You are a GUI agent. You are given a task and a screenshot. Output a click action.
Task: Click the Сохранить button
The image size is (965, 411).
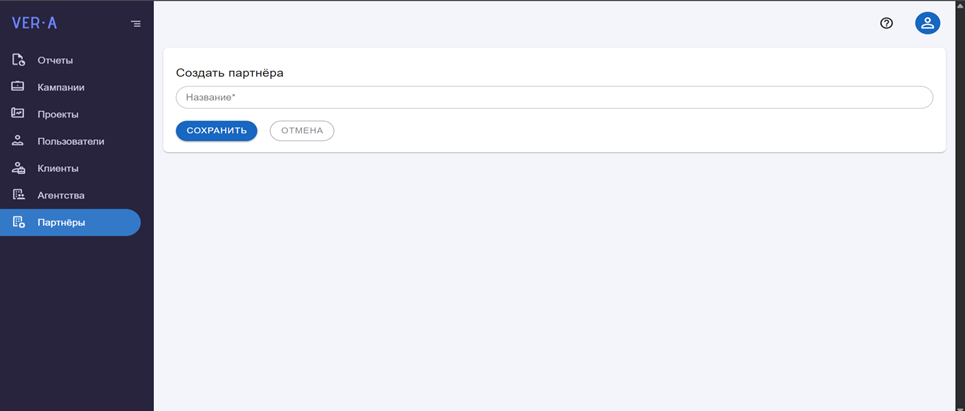click(217, 130)
